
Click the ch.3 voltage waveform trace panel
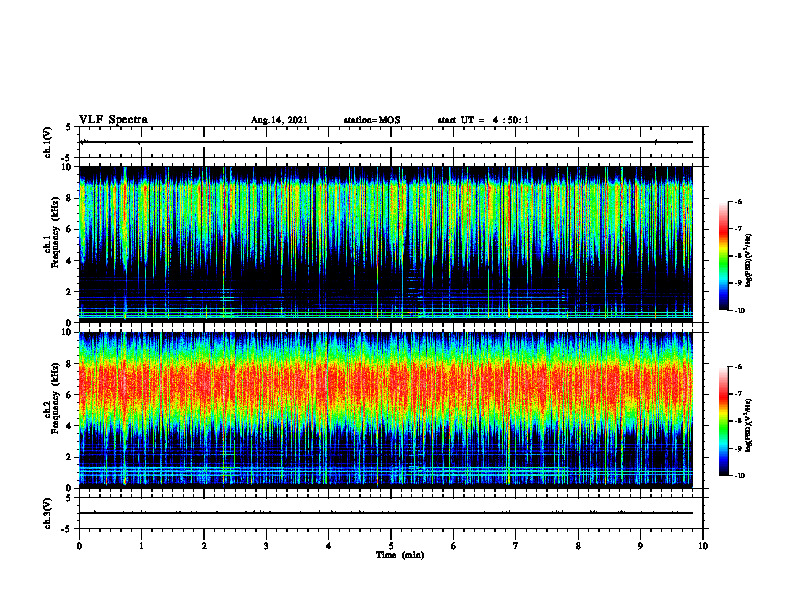[391, 513]
